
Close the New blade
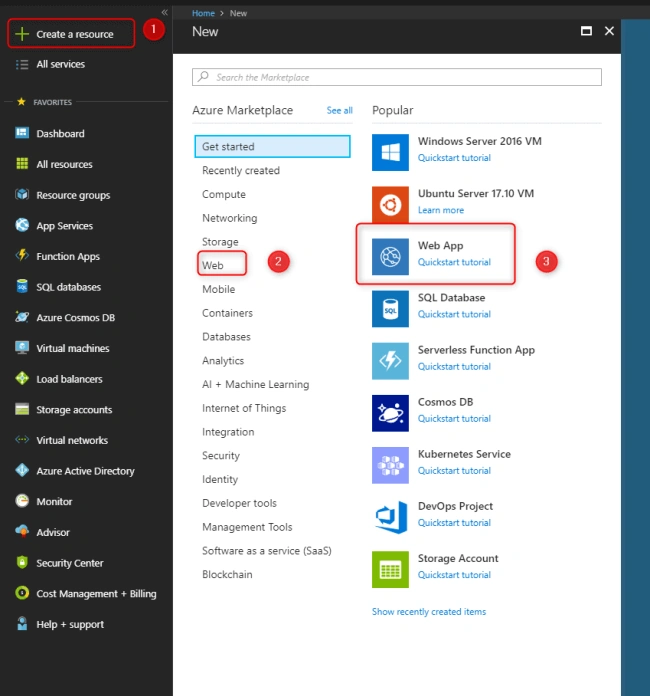click(x=610, y=31)
